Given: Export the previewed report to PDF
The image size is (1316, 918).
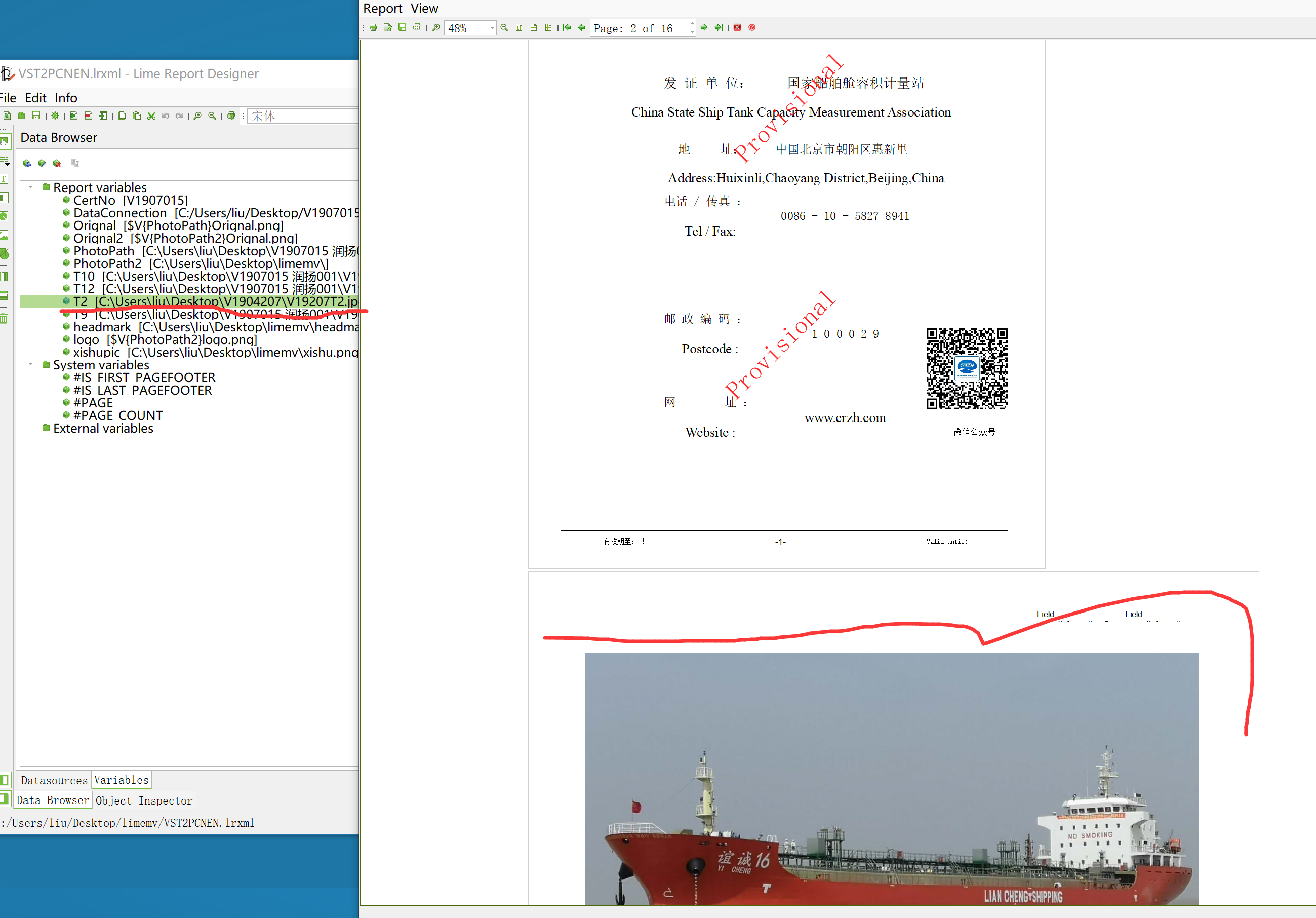Looking at the screenshot, I should click(417, 27).
